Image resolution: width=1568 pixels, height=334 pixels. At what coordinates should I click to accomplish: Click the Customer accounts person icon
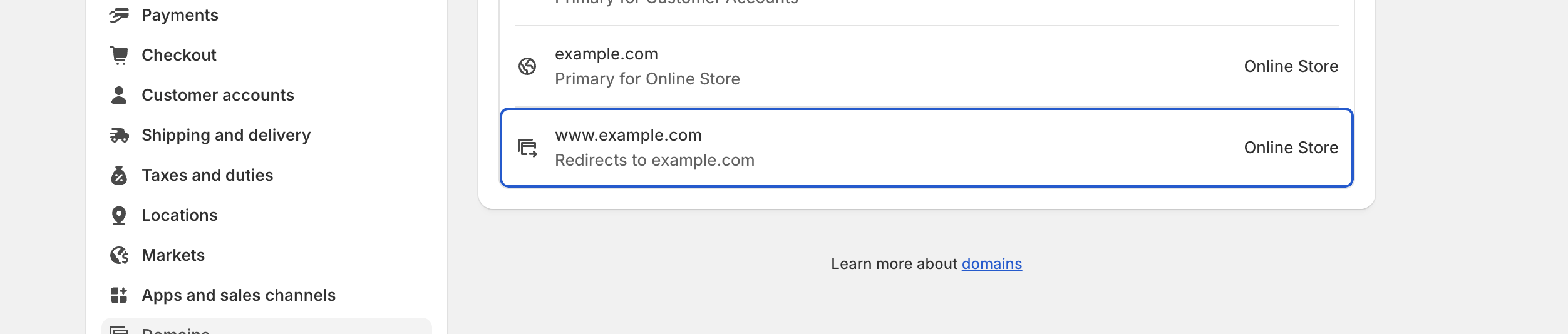click(x=119, y=95)
